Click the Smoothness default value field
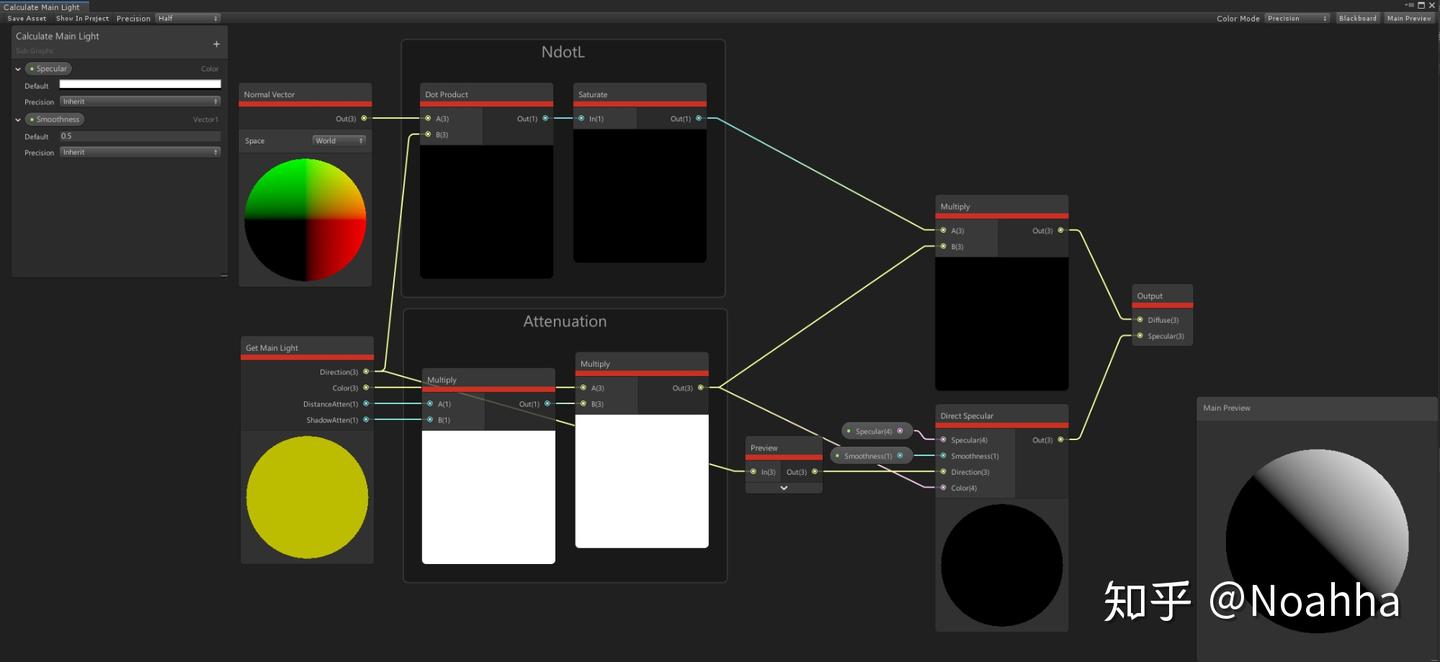 point(138,136)
